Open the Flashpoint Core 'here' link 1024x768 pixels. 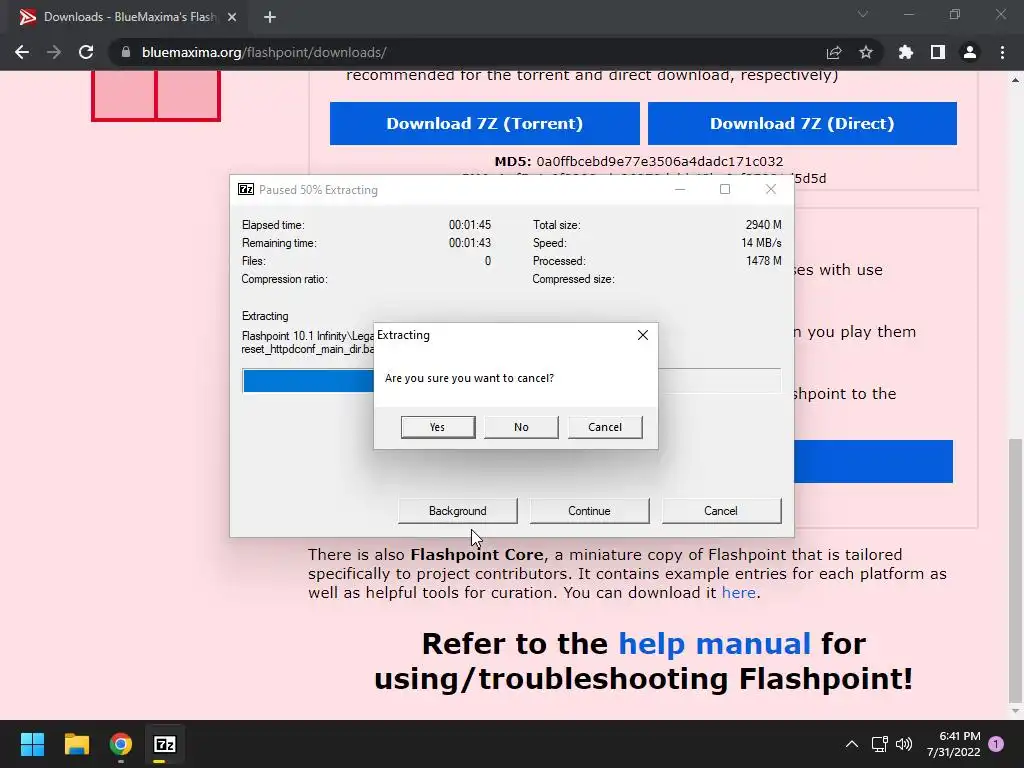(x=739, y=592)
